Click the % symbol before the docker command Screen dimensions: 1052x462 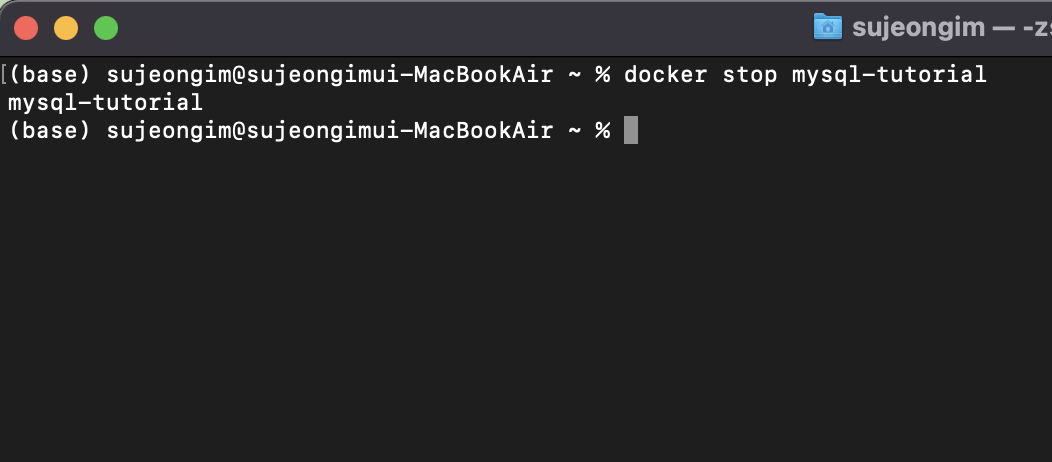point(602,74)
